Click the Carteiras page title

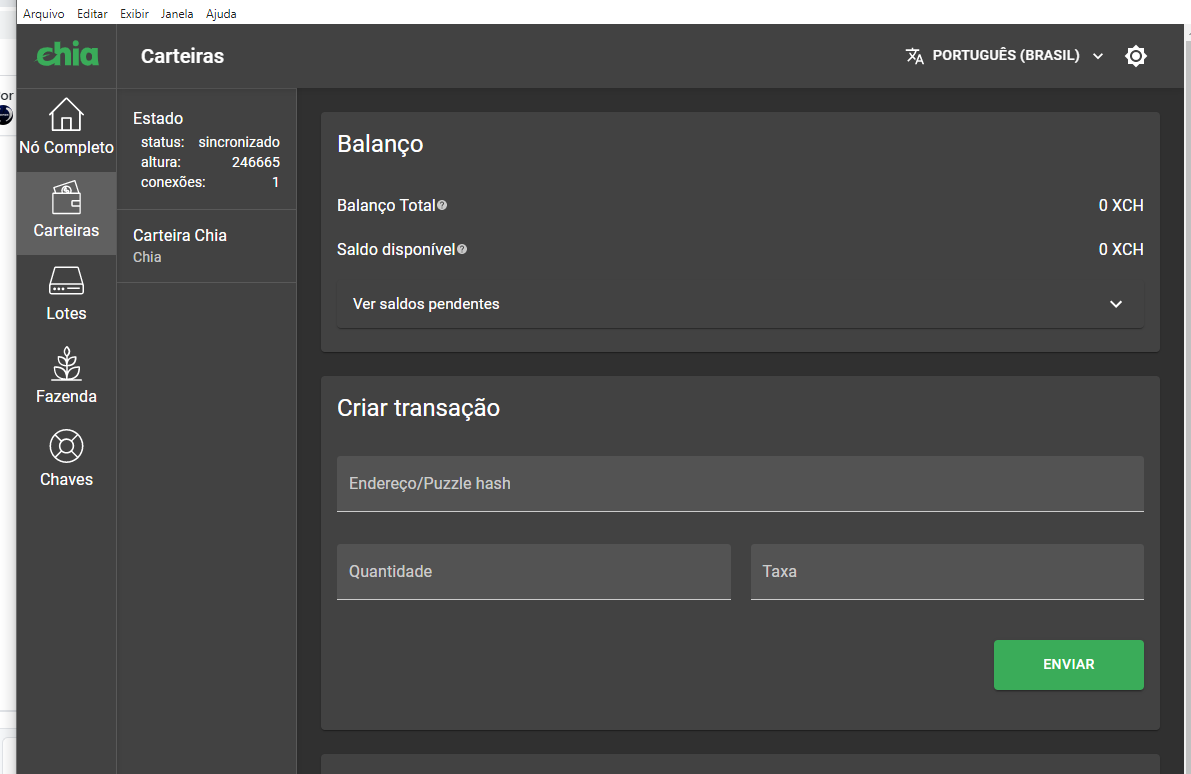[182, 56]
